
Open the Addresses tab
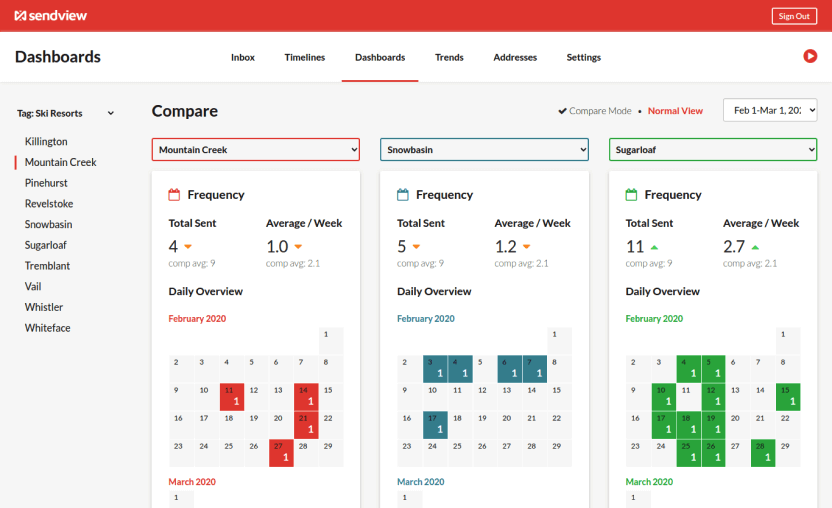[515, 57]
